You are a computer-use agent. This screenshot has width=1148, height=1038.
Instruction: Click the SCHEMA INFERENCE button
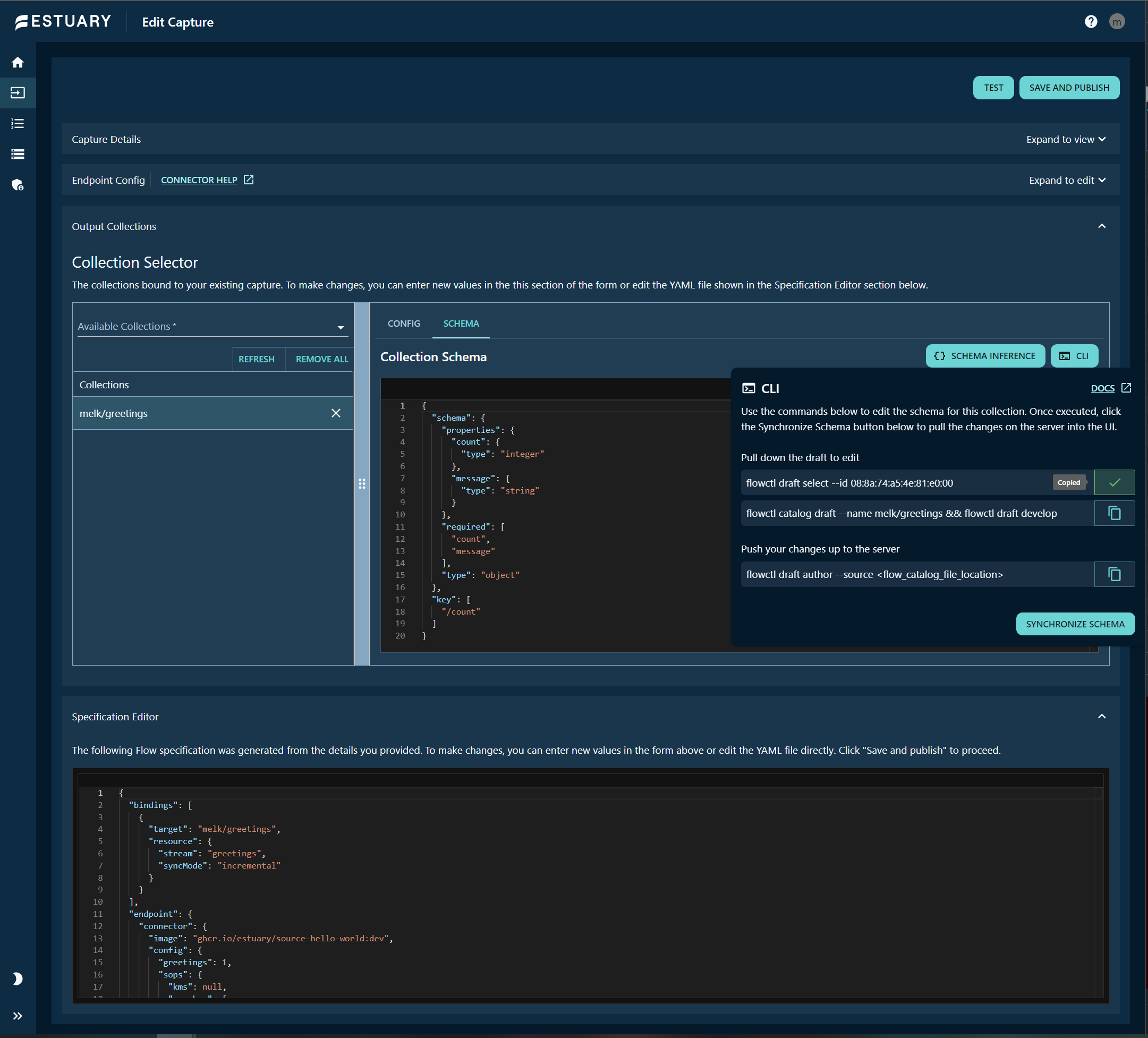(x=985, y=356)
